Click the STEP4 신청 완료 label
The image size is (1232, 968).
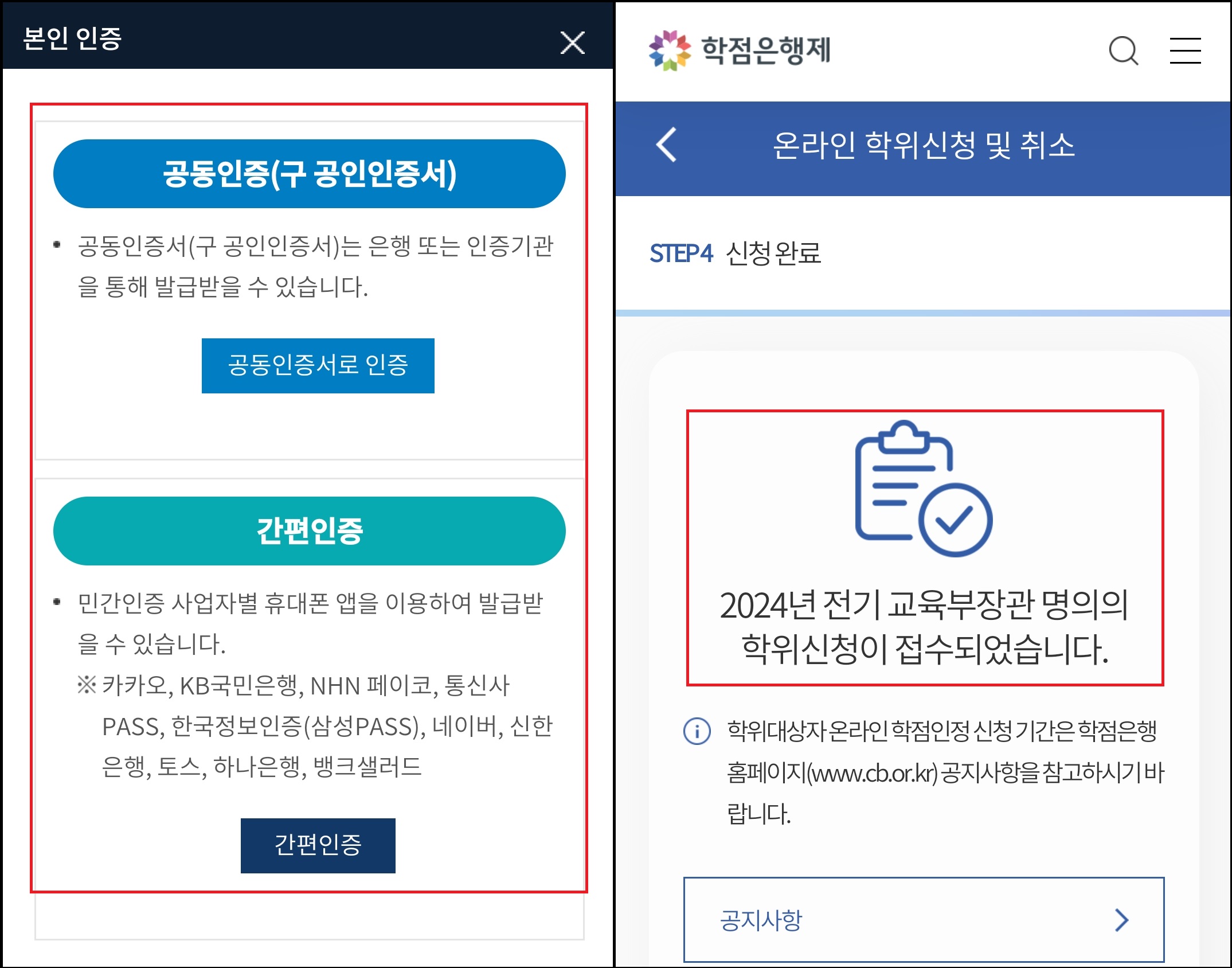[x=735, y=253]
